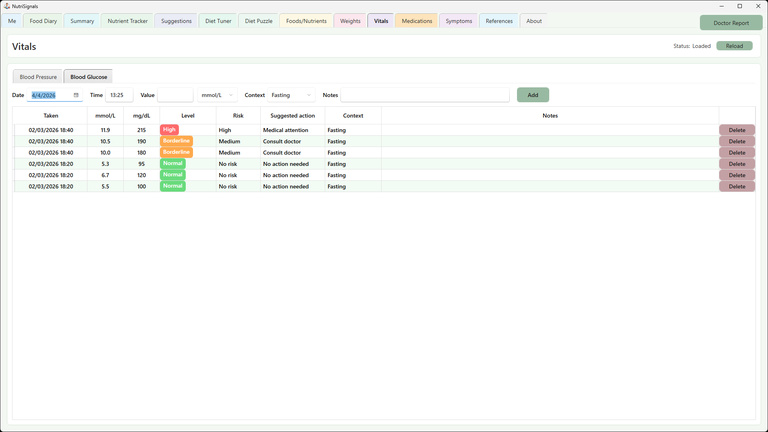Screen dimensions: 768x432
Task: Click the Taken column header
Action: click(x=50, y=116)
